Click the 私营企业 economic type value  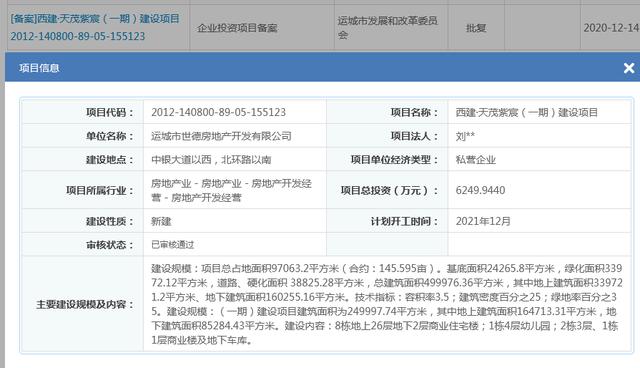click(x=476, y=160)
